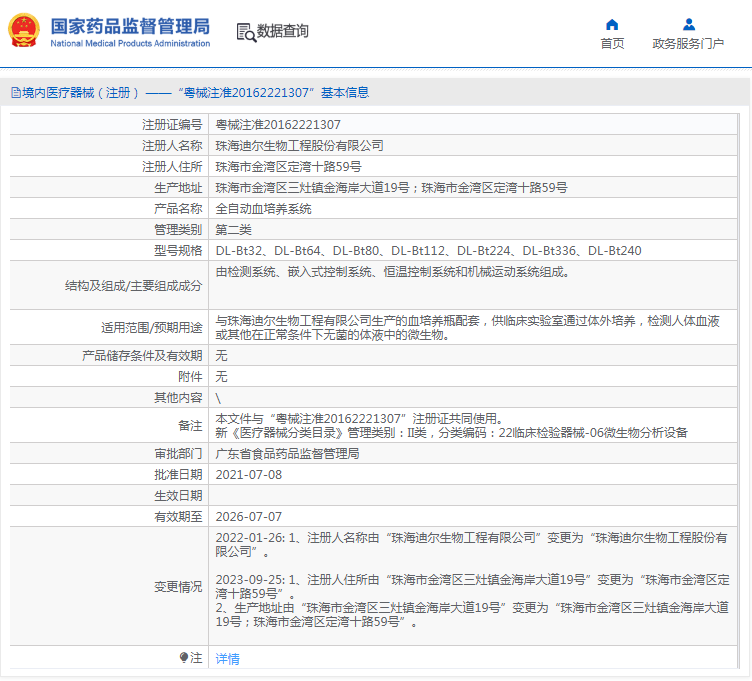Viewport: 752px width, 681px height.
Task: Click the 生效日期 row label
Action: [x=178, y=496]
